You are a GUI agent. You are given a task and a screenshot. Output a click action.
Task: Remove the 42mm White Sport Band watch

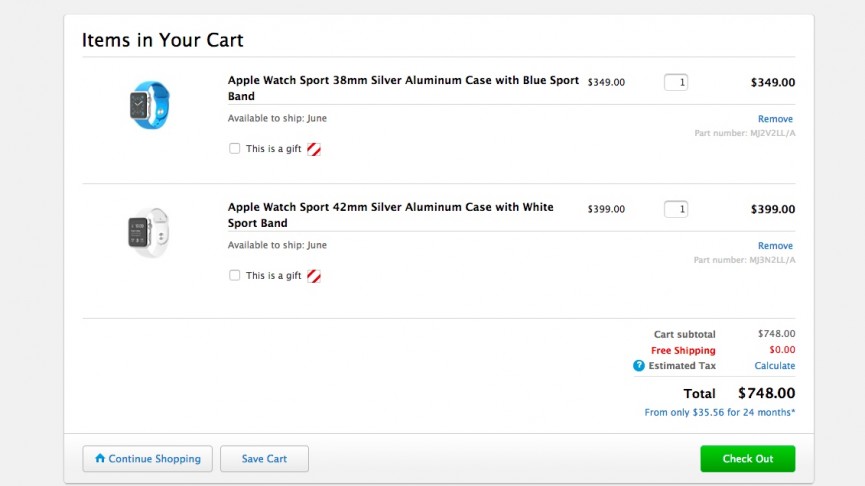[x=775, y=245]
